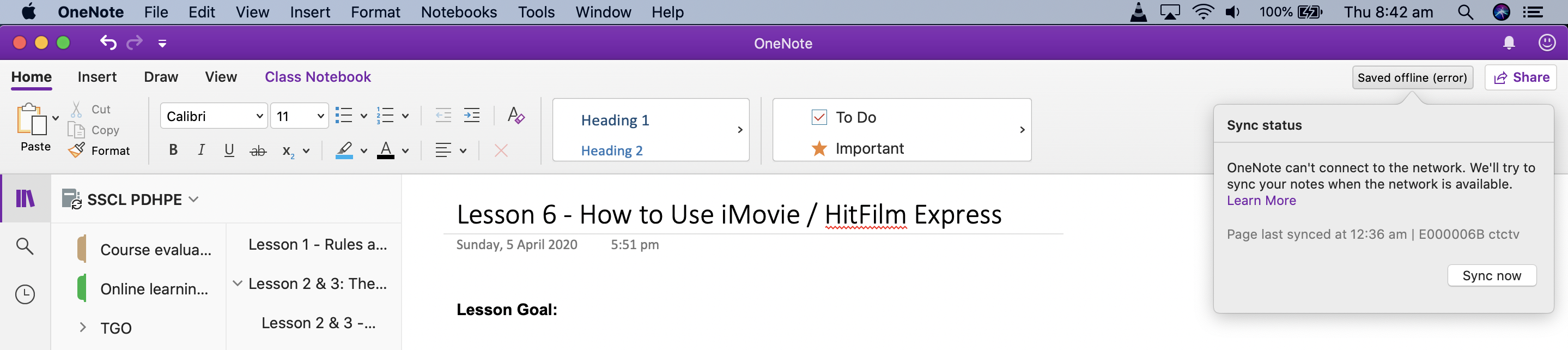This screenshot has width=1568, height=350.
Task: Toggle strikethrough formatting
Action: pos(258,151)
